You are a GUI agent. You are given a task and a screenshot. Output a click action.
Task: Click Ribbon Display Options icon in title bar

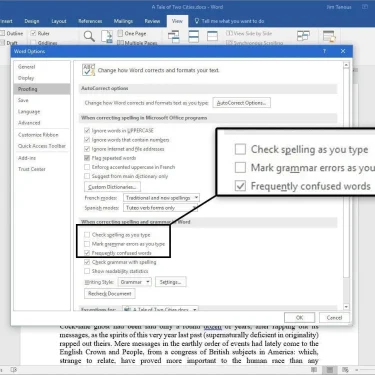tap(365, 7)
